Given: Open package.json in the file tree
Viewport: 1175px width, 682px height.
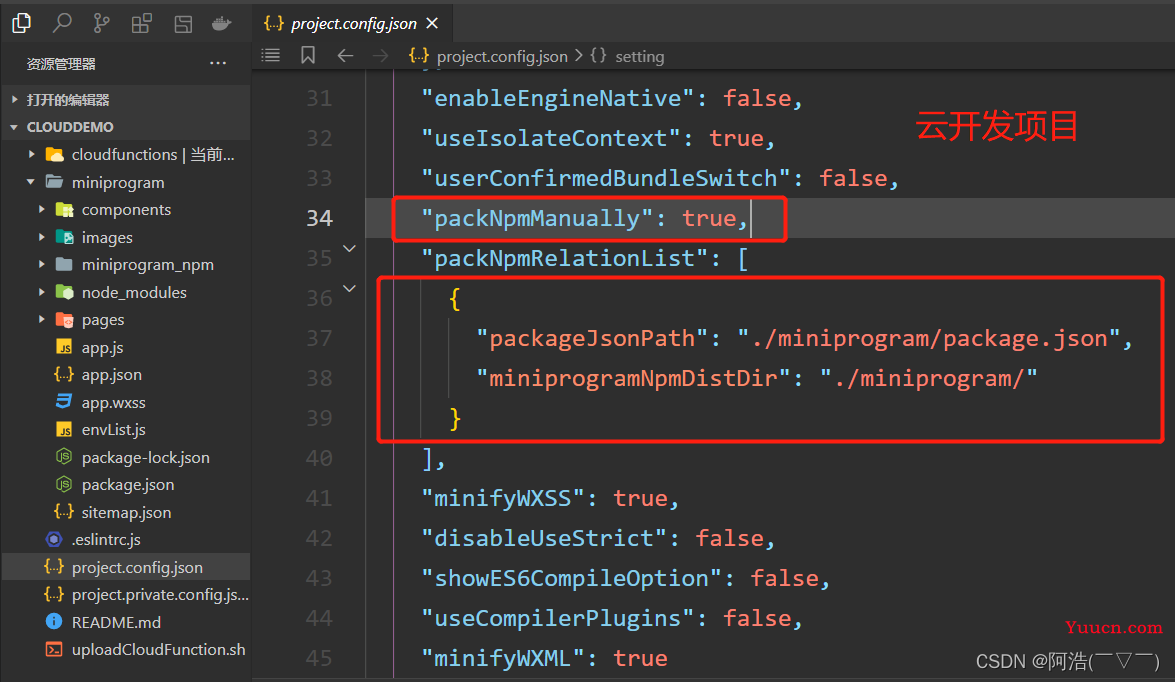Looking at the screenshot, I should [x=127, y=485].
